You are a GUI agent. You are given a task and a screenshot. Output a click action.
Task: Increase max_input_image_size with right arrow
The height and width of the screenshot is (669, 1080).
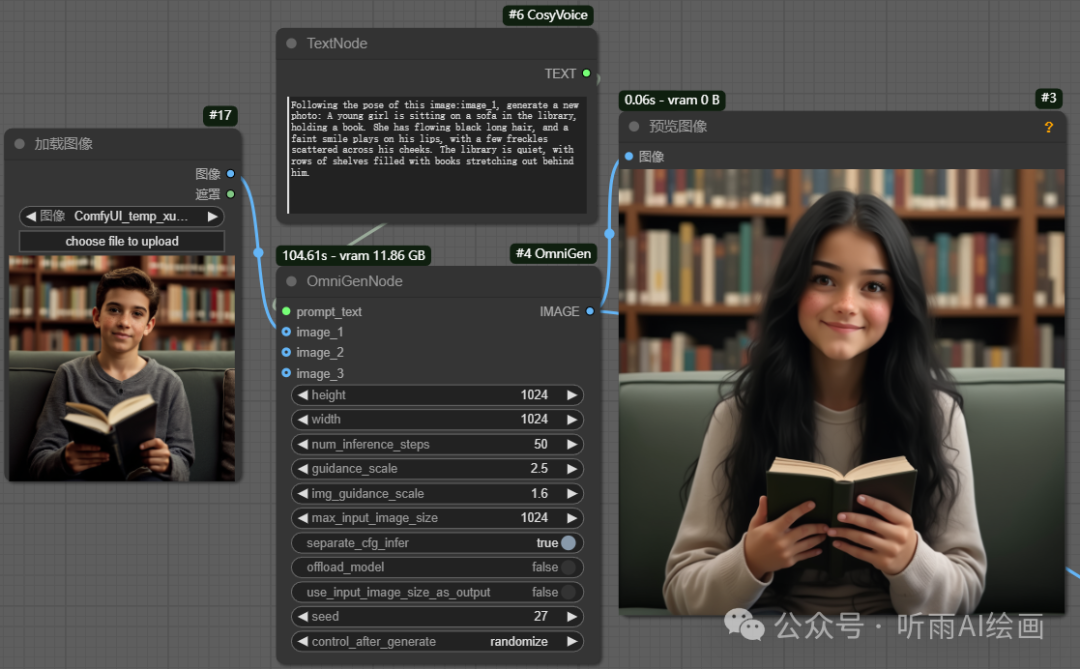(572, 517)
